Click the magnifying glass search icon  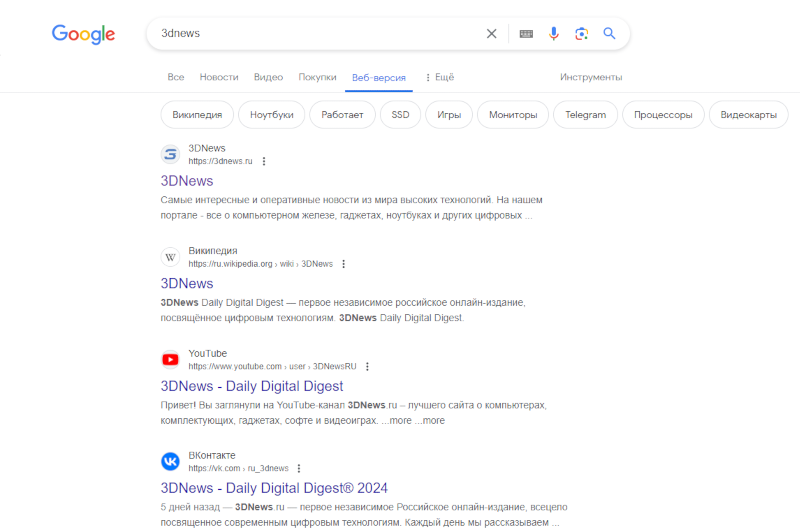point(609,33)
